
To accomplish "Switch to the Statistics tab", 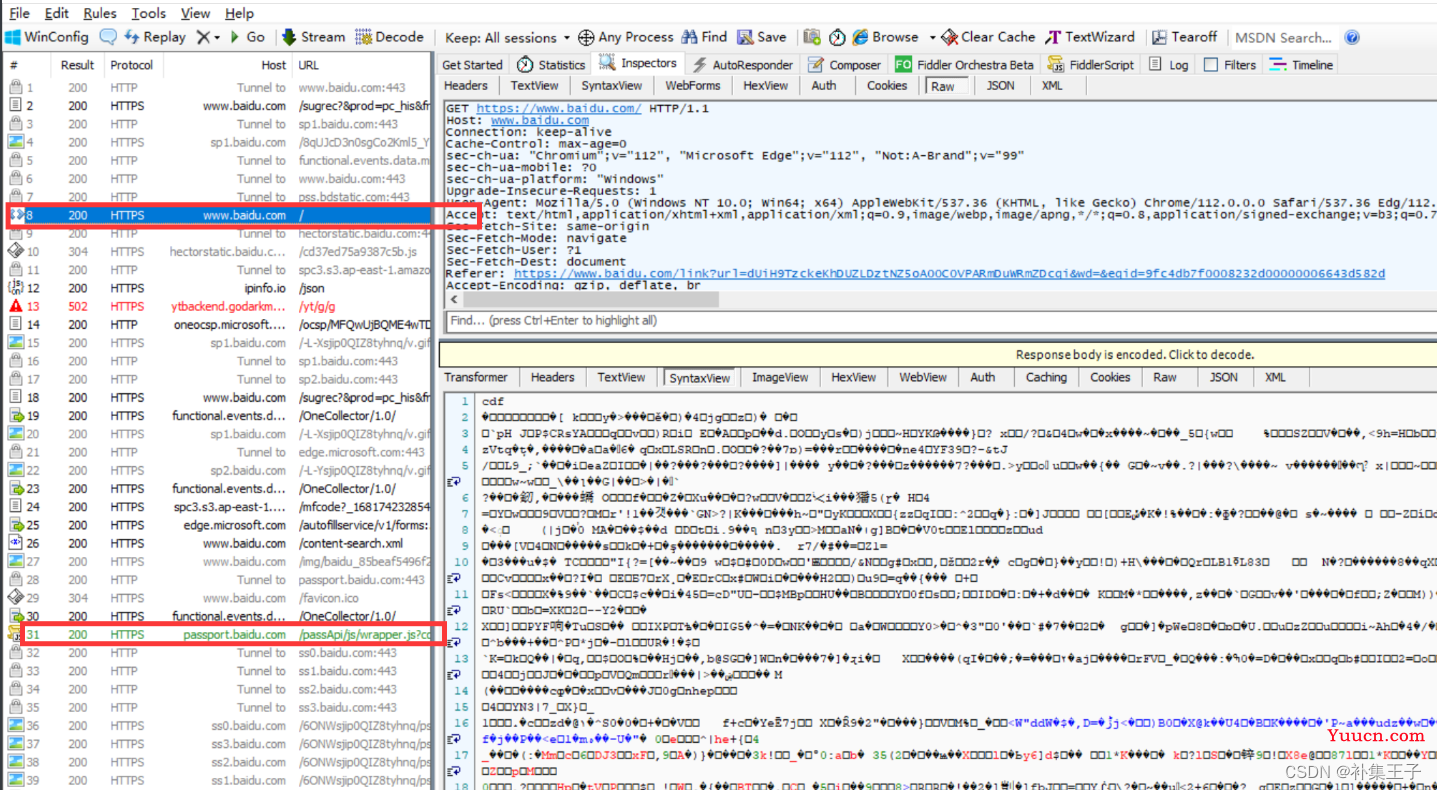I will pos(551,64).
